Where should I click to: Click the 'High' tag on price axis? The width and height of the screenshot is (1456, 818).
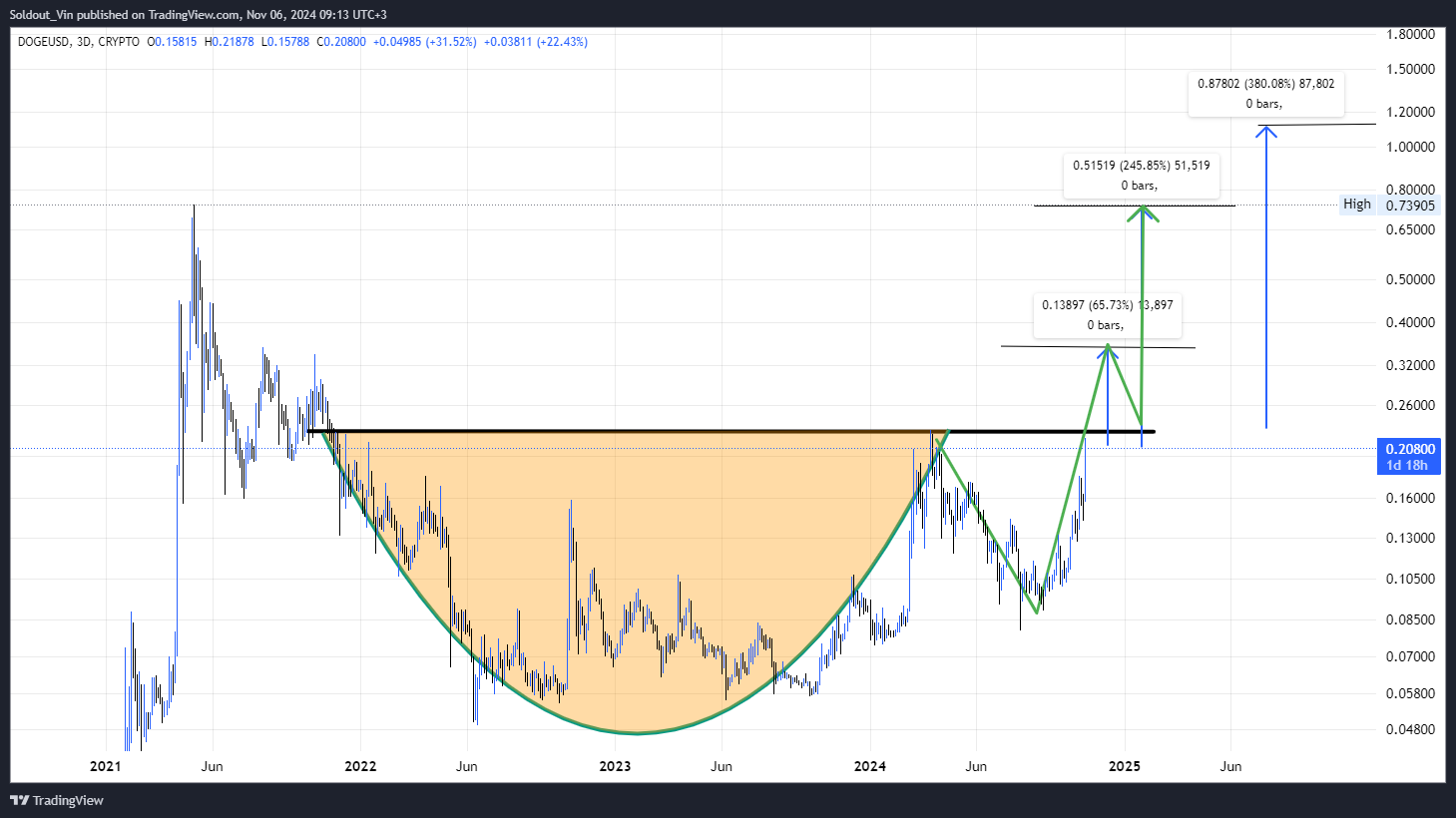1357,204
